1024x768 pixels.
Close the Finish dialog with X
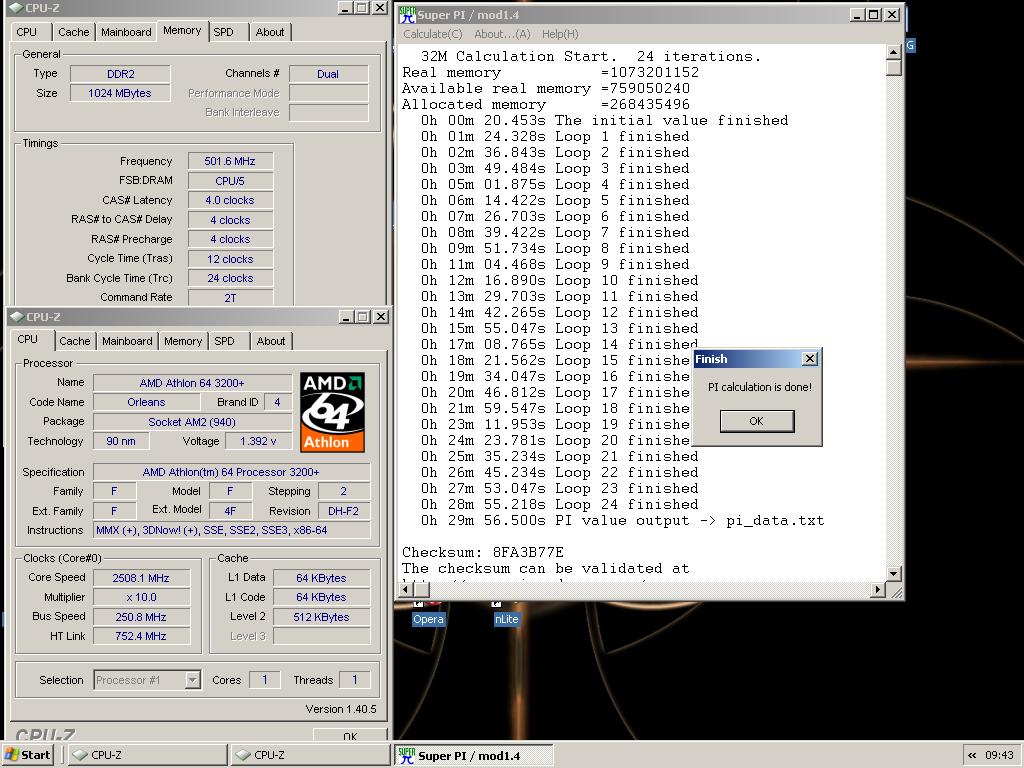[x=810, y=359]
